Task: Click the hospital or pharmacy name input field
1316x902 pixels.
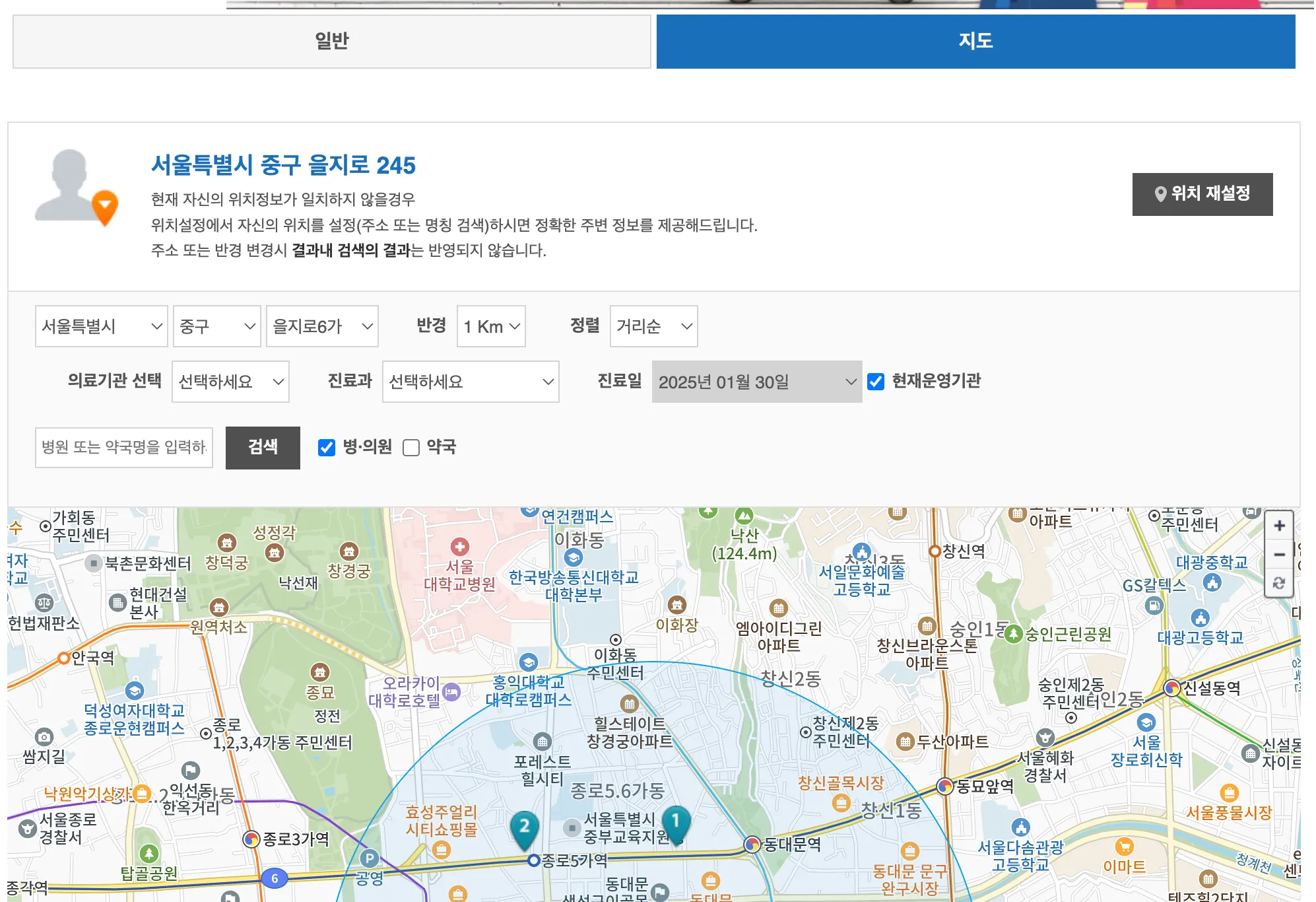Action: coord(124,448)
